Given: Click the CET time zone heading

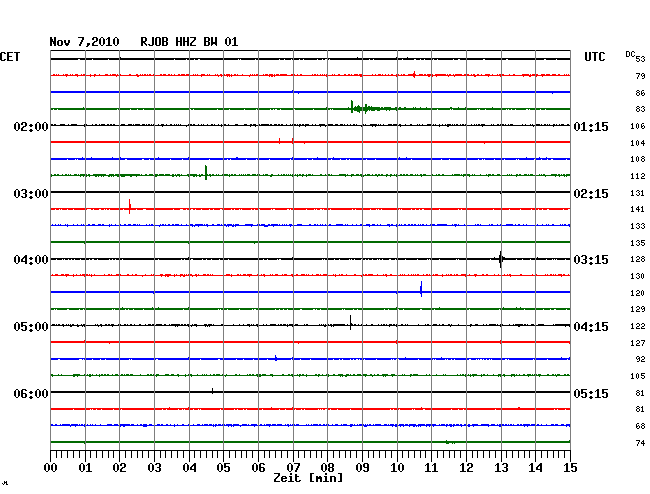Looking at the screenshot, I should click(x=10, y=57).
